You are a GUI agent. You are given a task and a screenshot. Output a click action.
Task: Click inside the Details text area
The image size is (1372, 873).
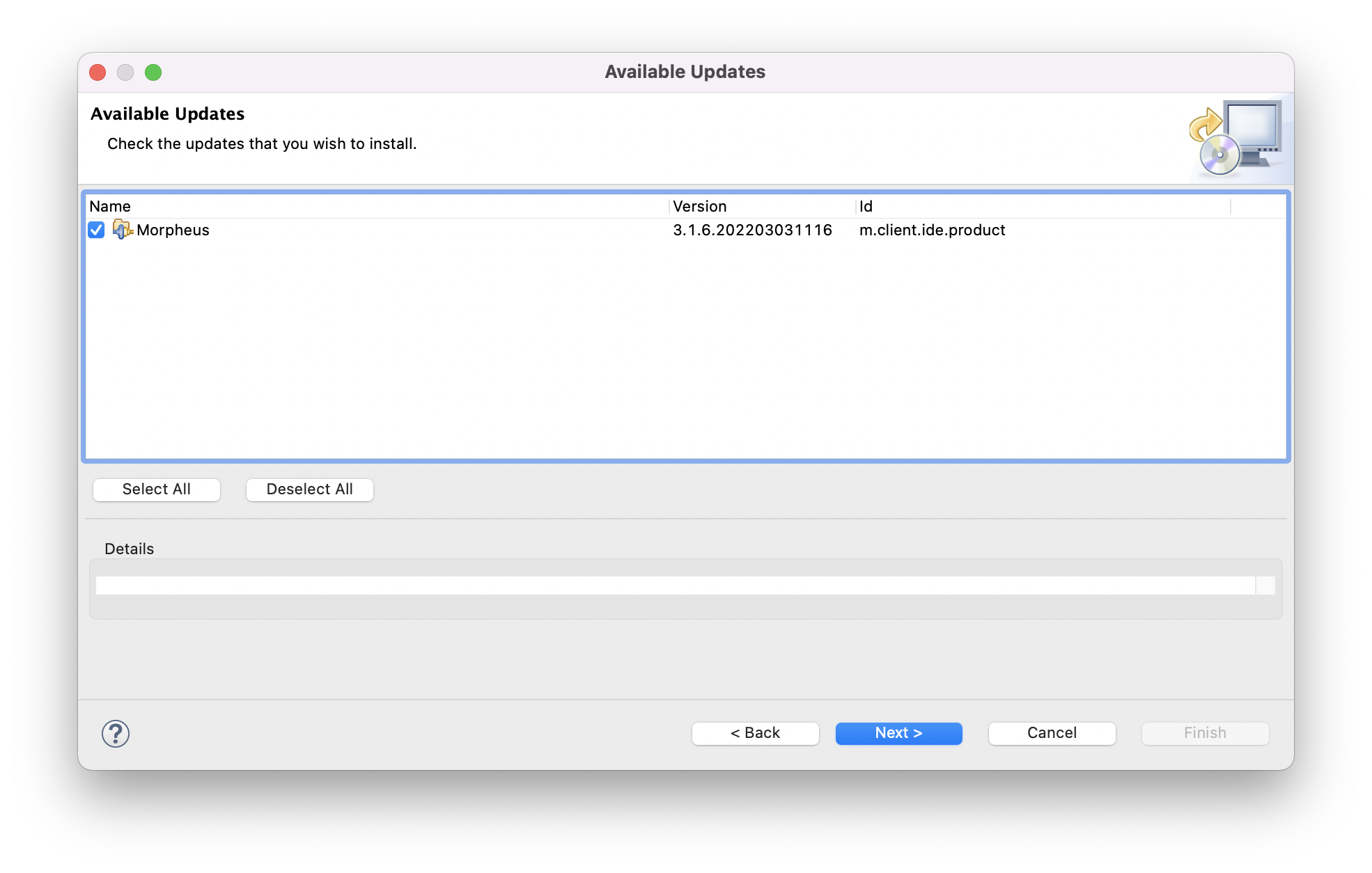pos(674,585)
